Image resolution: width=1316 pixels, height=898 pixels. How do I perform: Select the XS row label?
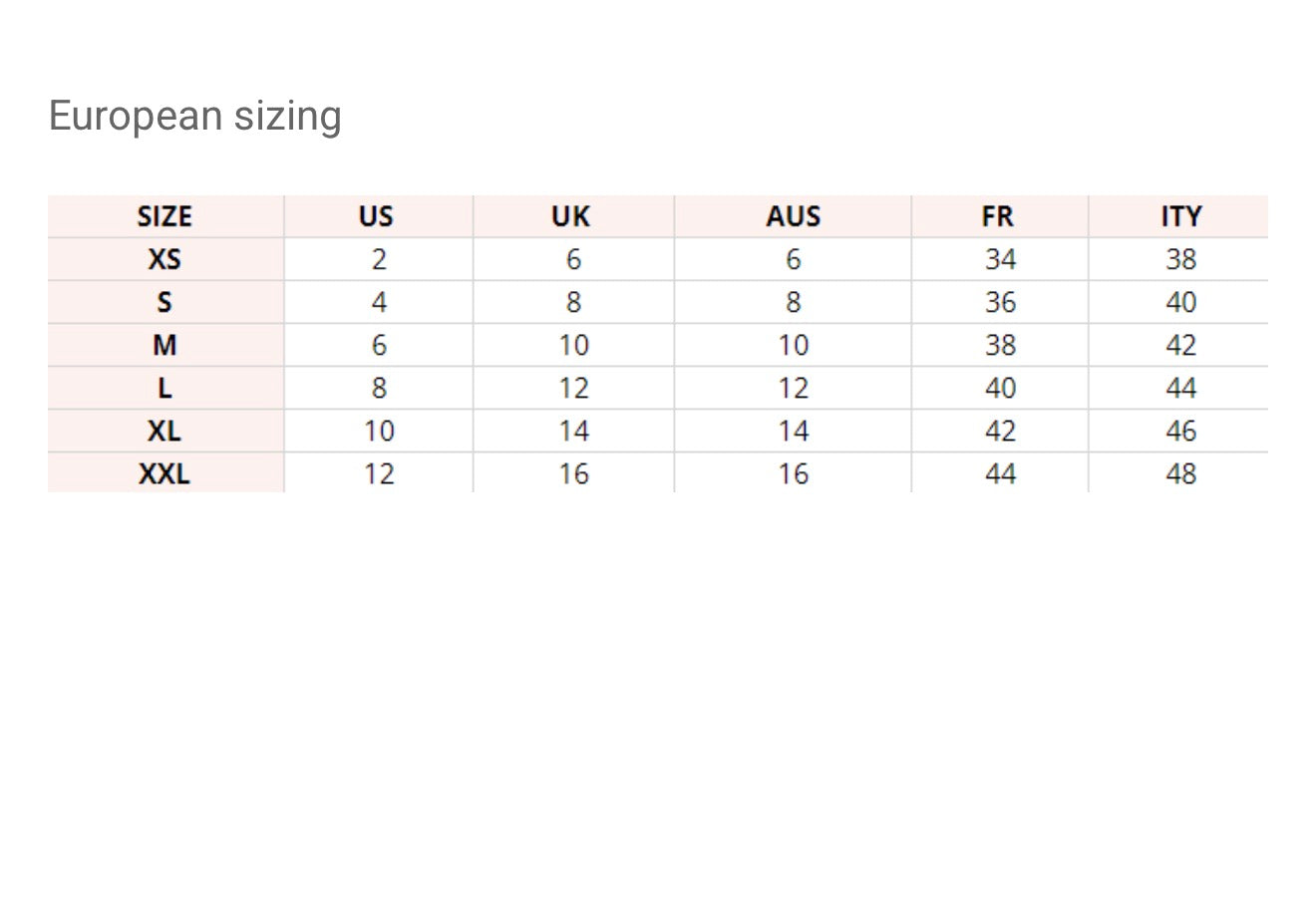164,259
